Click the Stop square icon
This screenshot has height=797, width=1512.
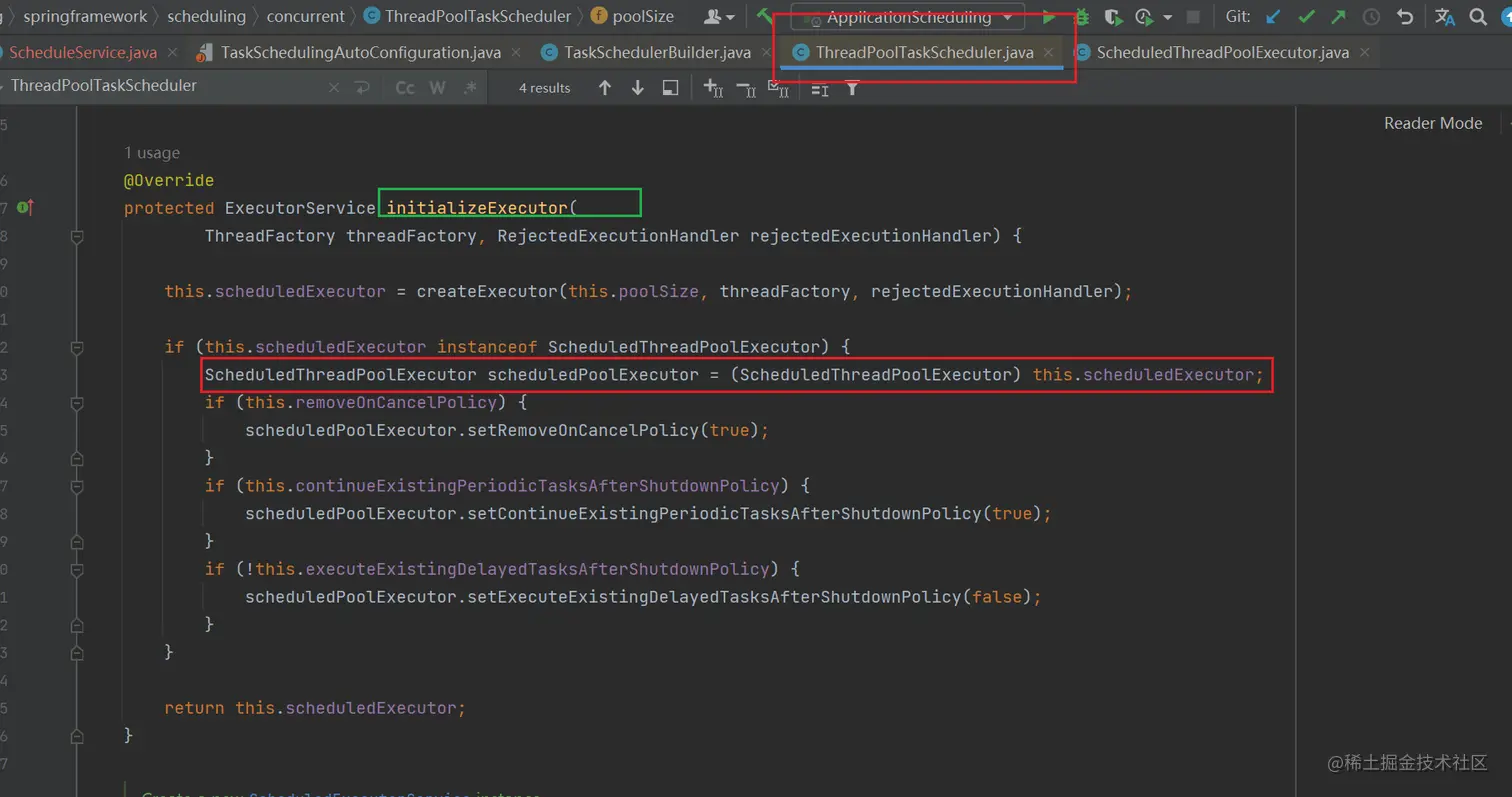click(x=1193, y=17)
